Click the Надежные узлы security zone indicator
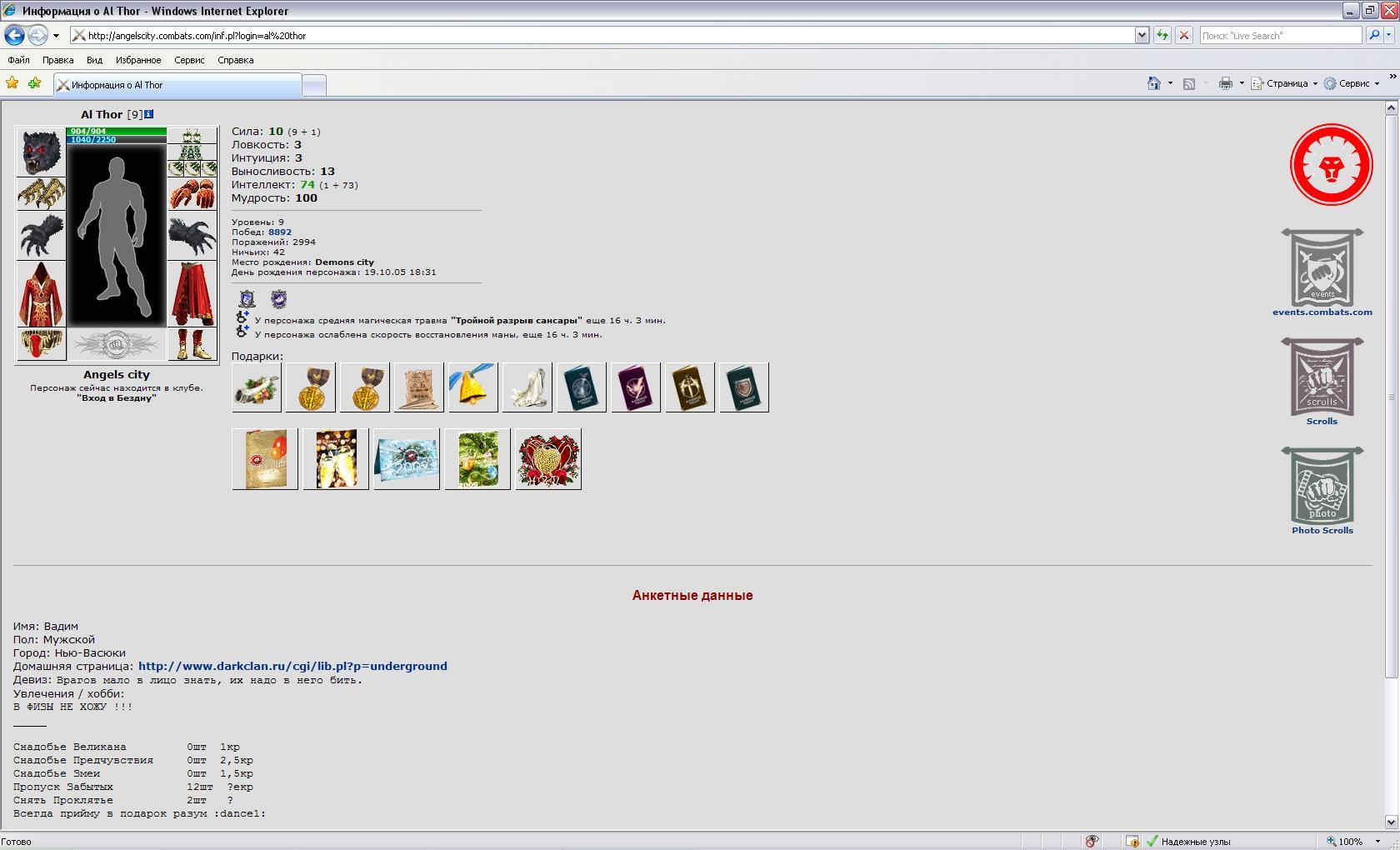This screenshot has width=1400, height=850. tap(1187, 842)
